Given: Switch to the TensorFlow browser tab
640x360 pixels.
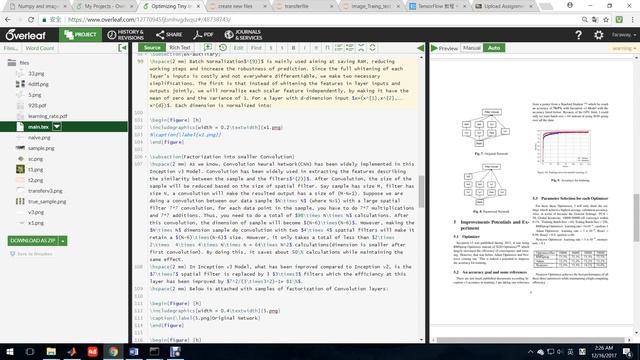Looking at the screenshot, I should coord(437,6).
